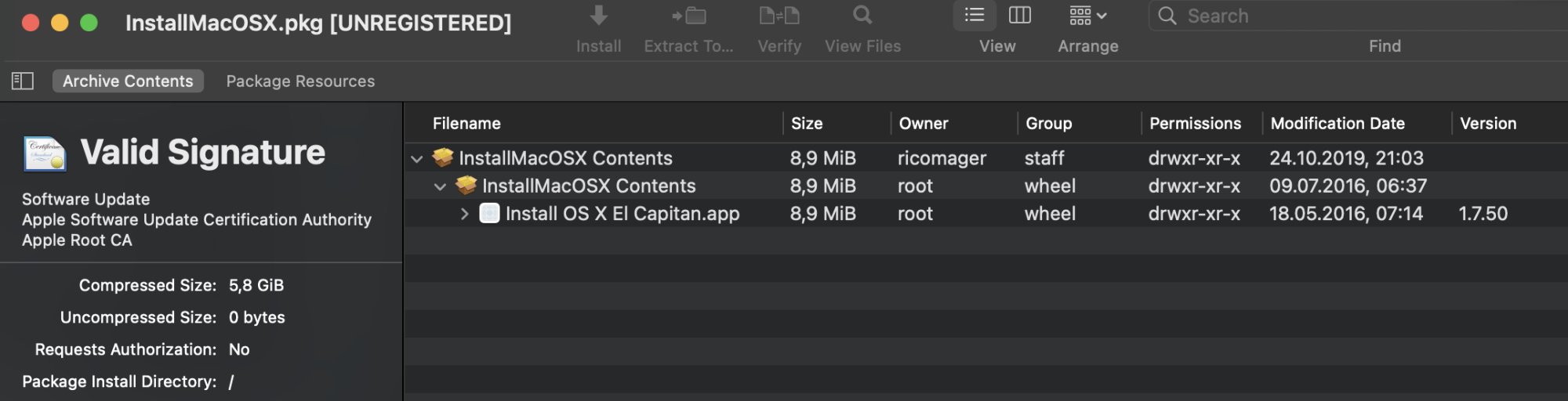Click the top-level package box icon
Screen dimensions: 1568x401
(443, 158)
